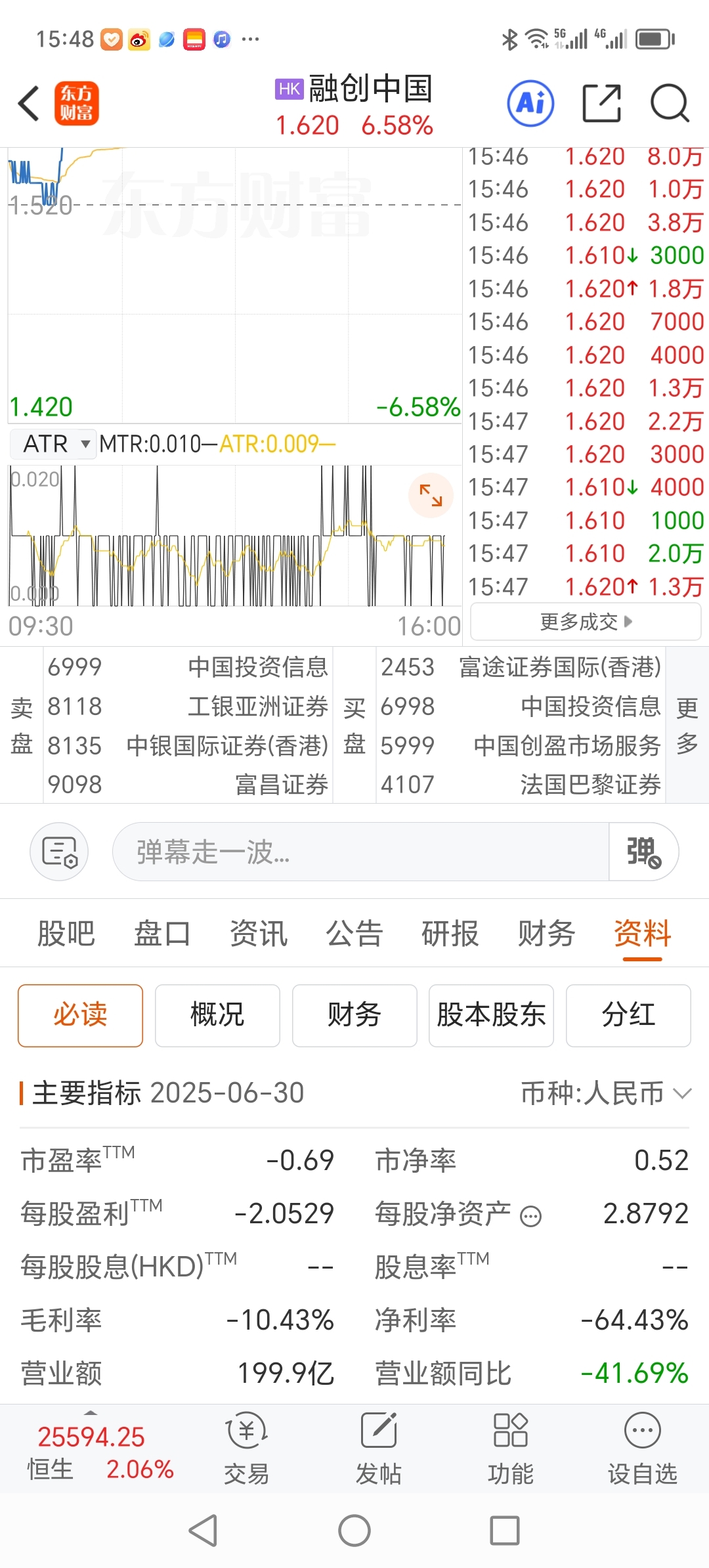Viewport: 709px width, 1568px height.
Task: Tap the Weibo notification icon
Action: point(139,40)
